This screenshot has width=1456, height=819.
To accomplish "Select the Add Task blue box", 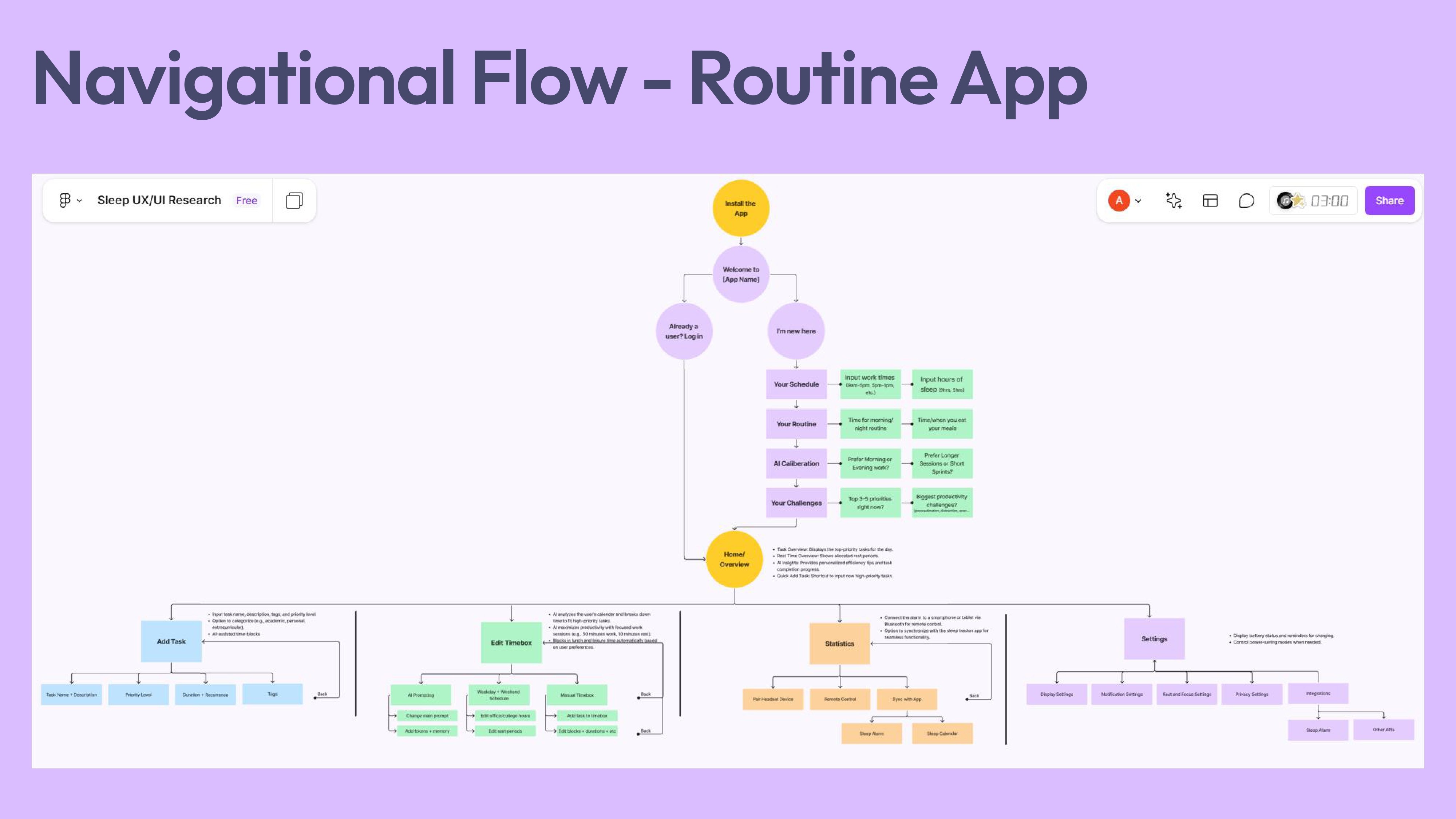I will click(x=171, y=641).
